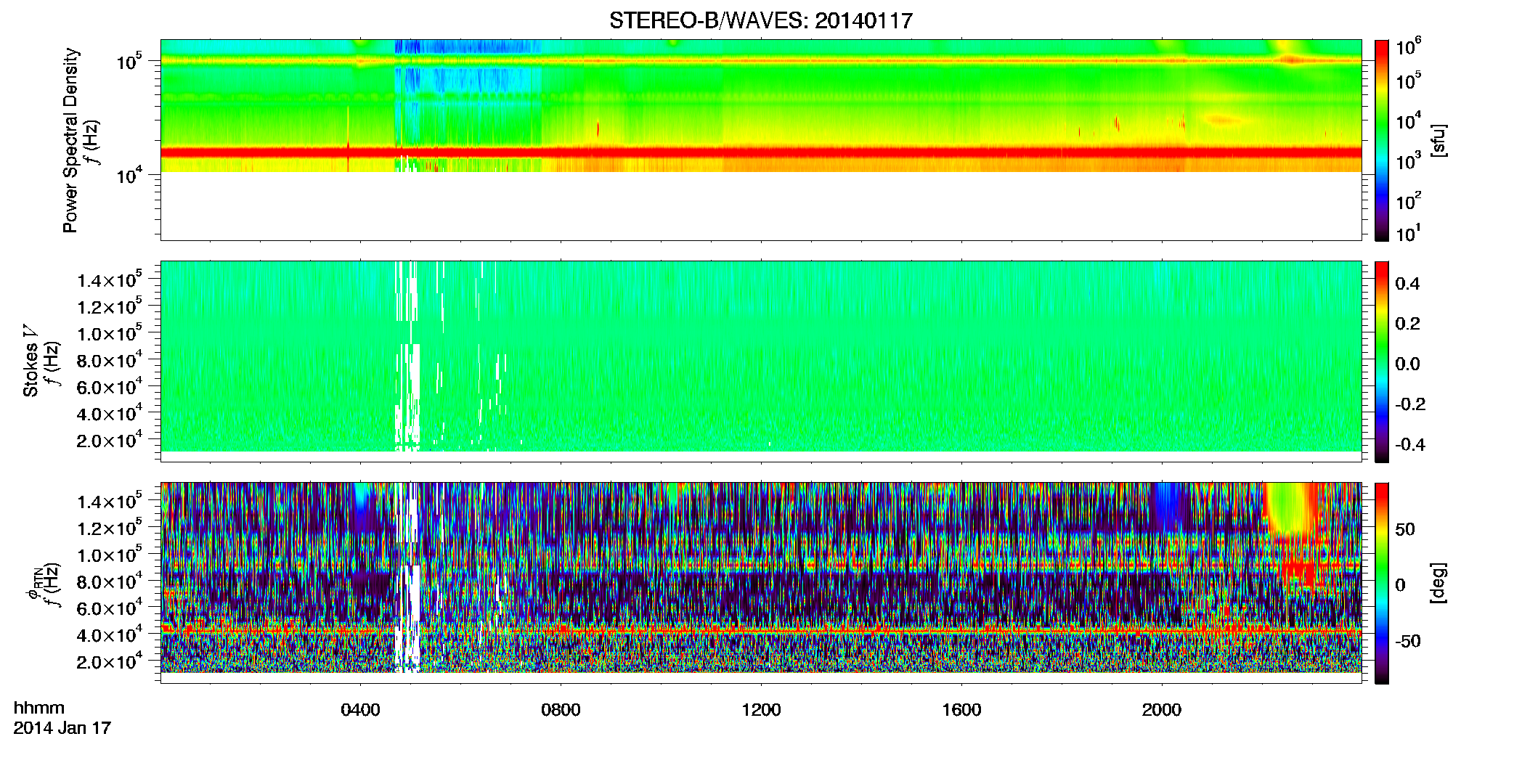Click the hhmm time format label

pos(39,708)
